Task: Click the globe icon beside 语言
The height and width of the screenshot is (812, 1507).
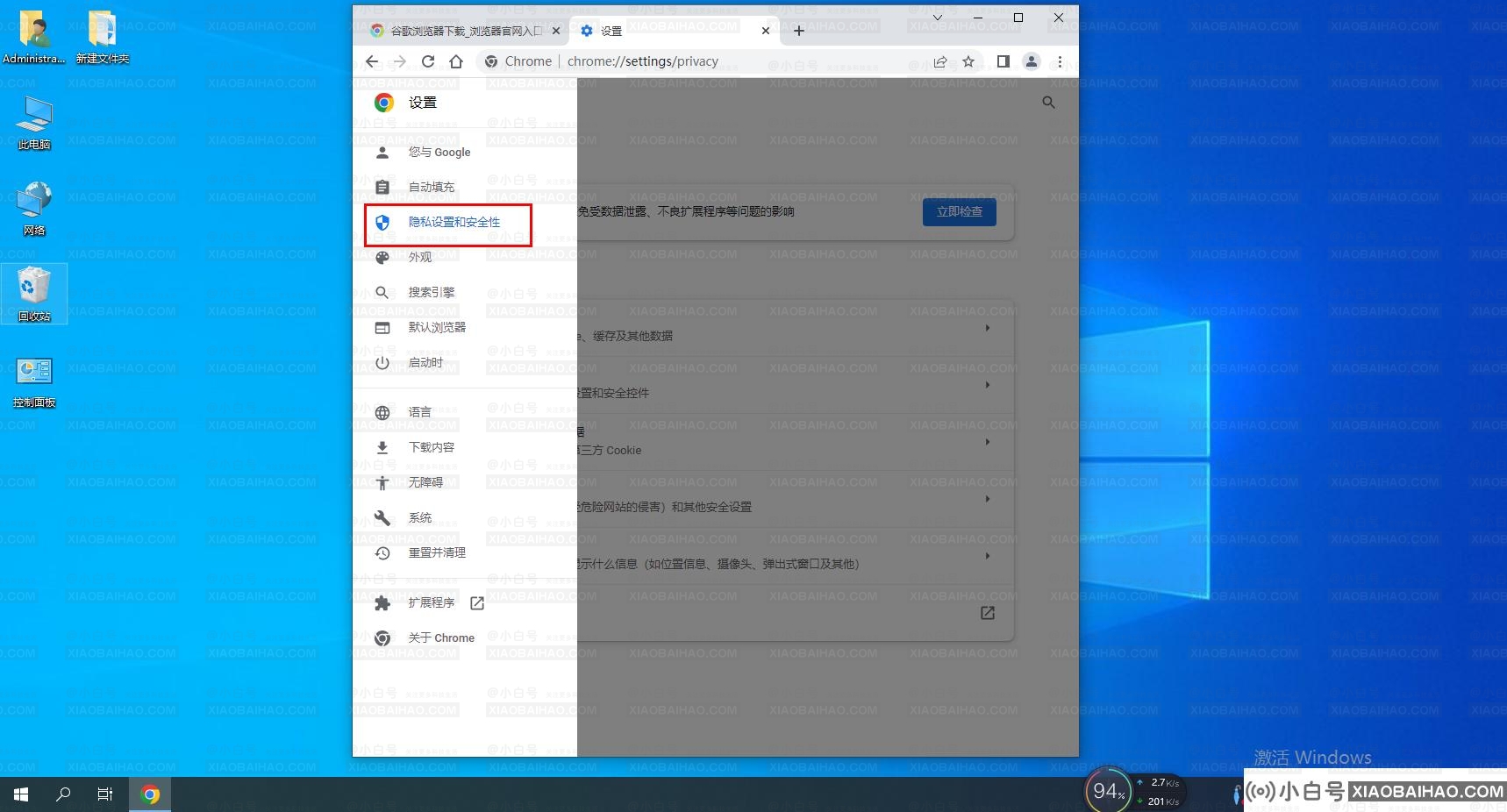Action: point(382,412)
